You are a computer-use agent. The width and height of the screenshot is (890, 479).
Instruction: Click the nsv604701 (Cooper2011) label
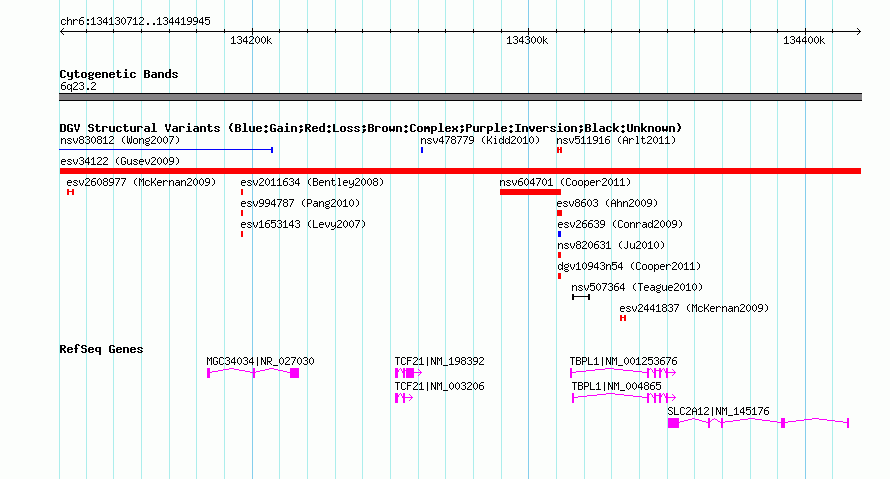[x=565, y=182]
